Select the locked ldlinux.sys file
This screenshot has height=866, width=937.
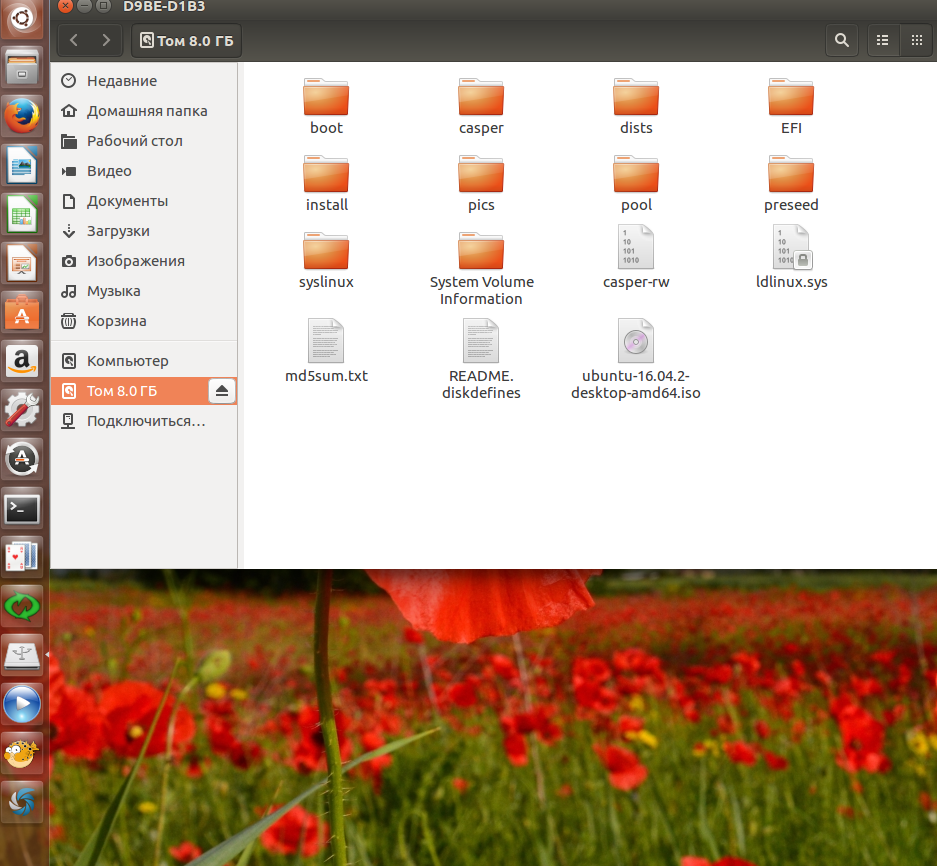pyautogui.click(x=791, y=247)
